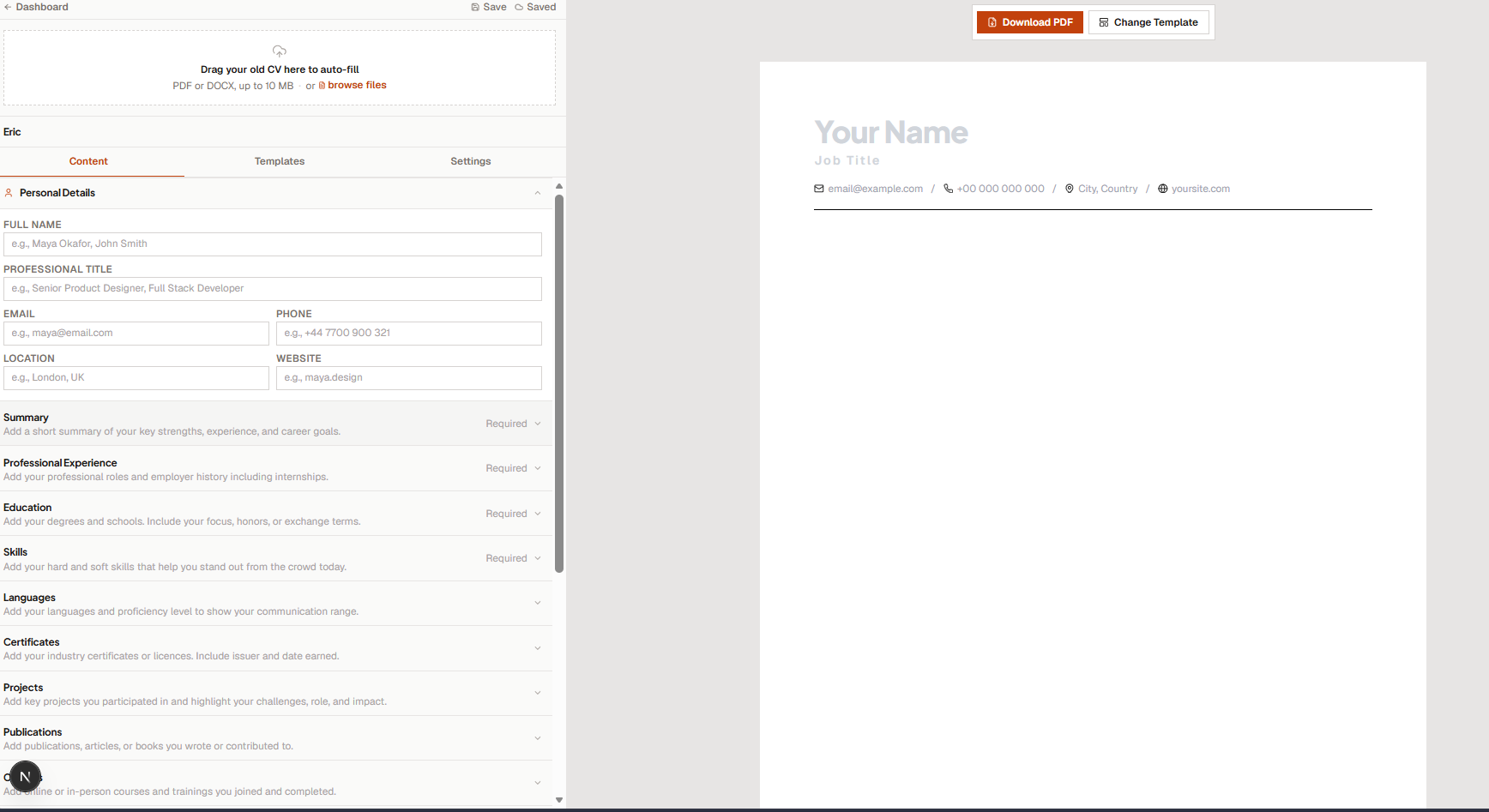Focus the Full Name input field
The width and height of the screenshot is (1489, 812).
pos(273,244)
